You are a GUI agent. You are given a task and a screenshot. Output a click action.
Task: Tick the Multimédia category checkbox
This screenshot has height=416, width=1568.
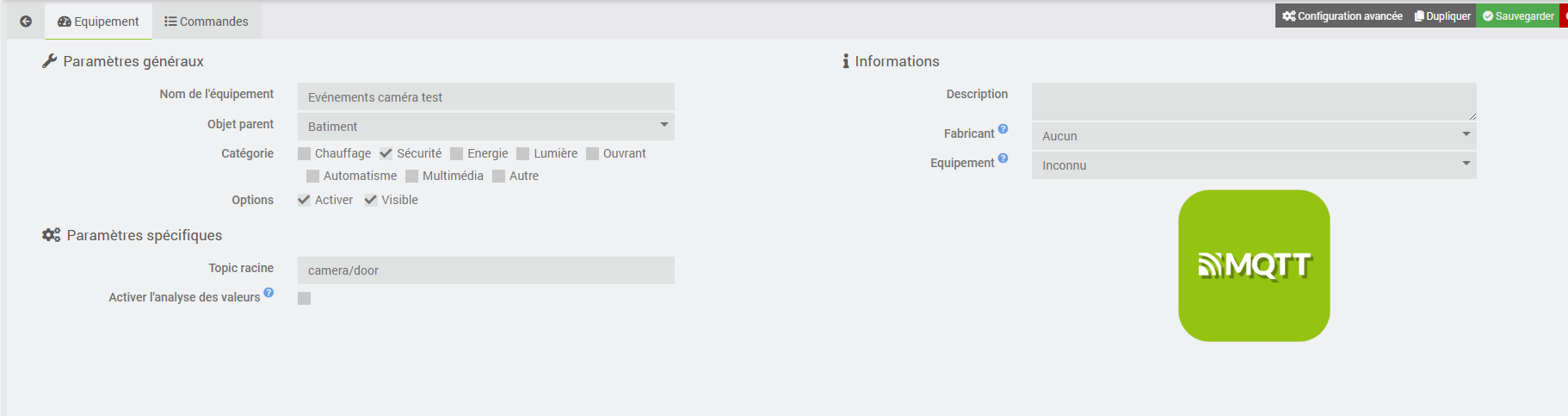[x=411, y=176]
